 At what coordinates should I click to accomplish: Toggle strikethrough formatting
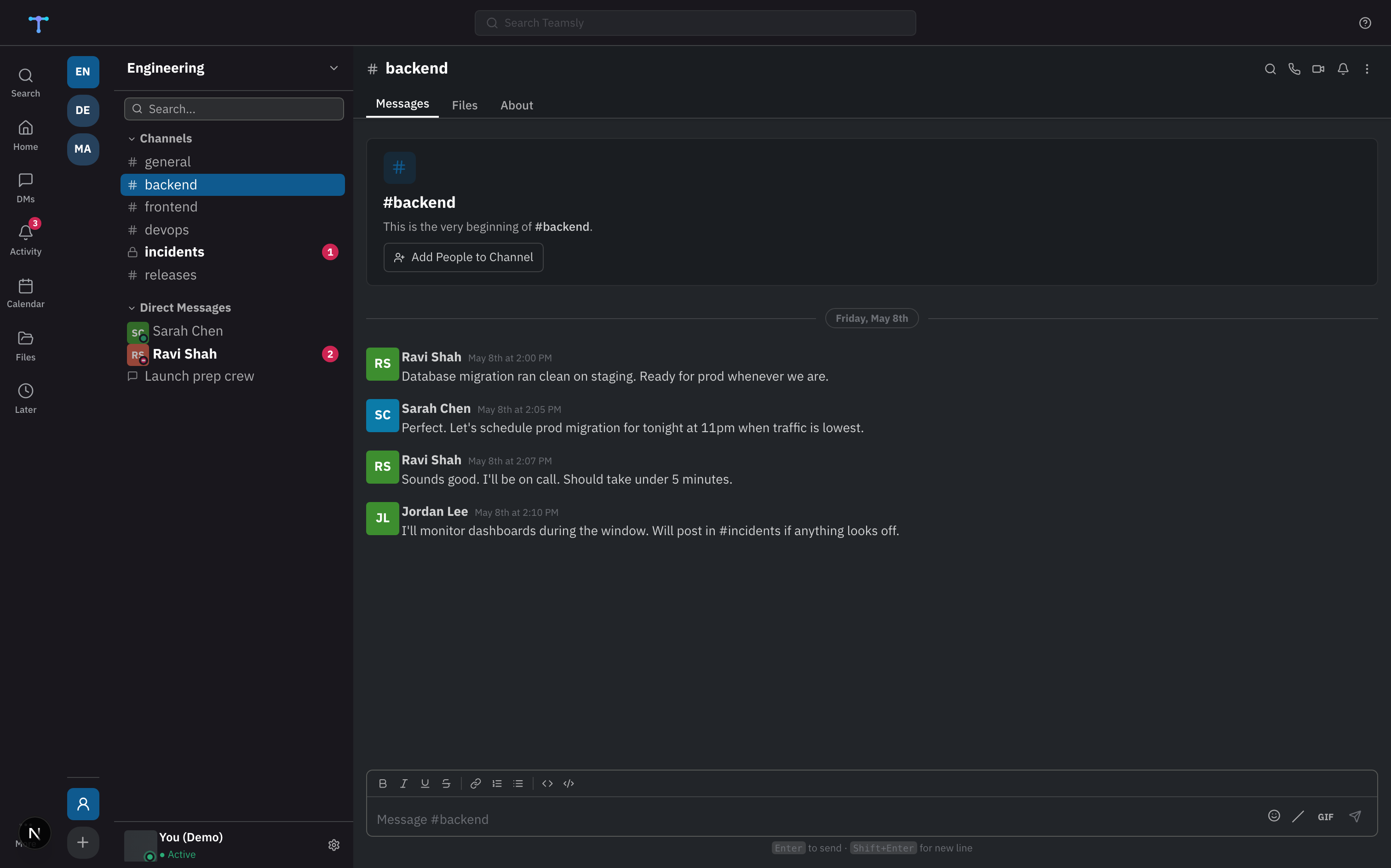pos(446,783)
